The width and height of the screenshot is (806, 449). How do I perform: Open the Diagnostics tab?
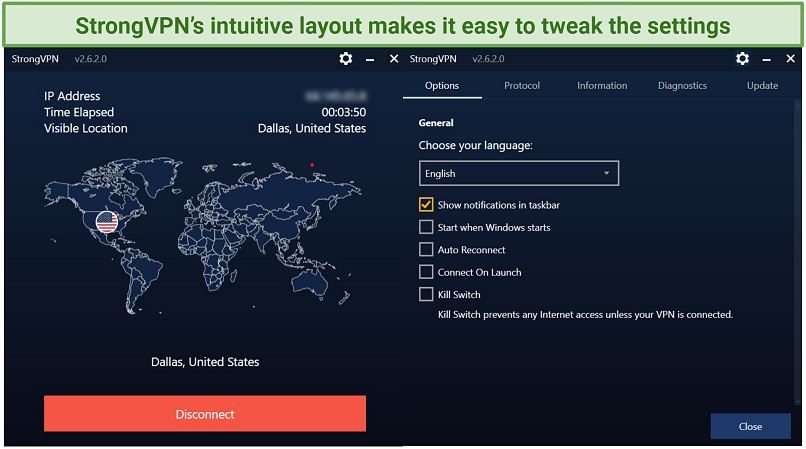point(682,86)
